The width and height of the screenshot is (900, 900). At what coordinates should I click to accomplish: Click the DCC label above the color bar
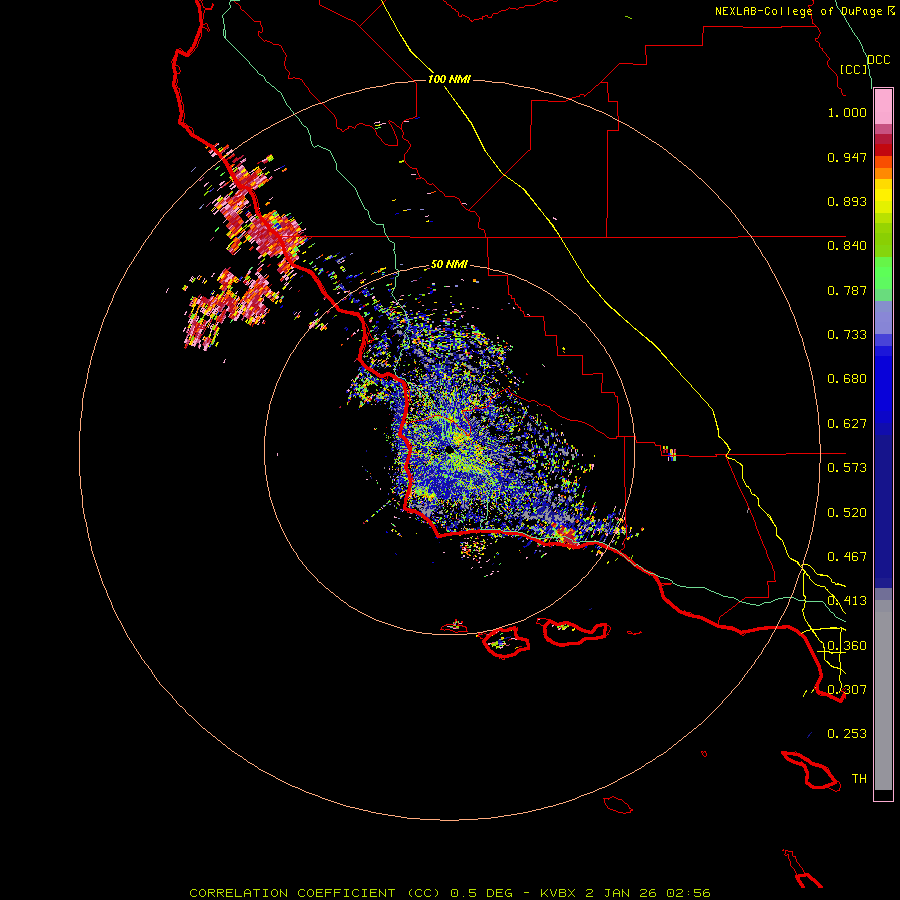(878, 60)
